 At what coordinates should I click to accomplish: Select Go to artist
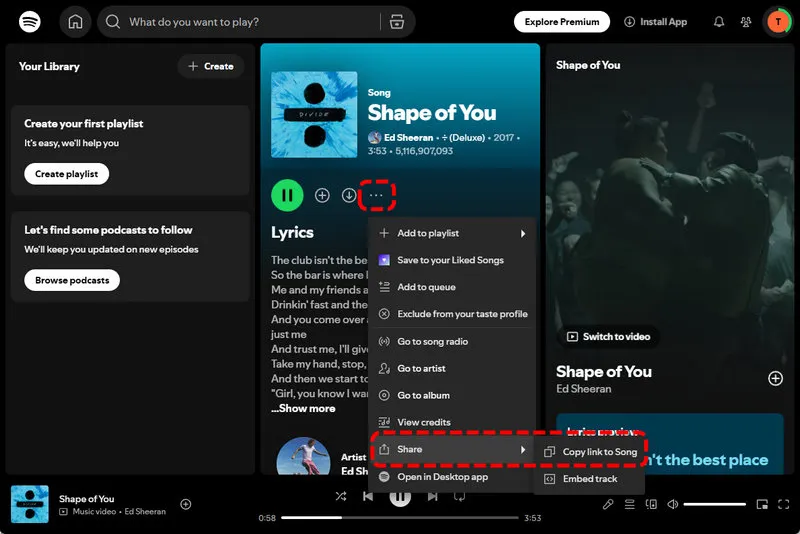coord(452,368)
